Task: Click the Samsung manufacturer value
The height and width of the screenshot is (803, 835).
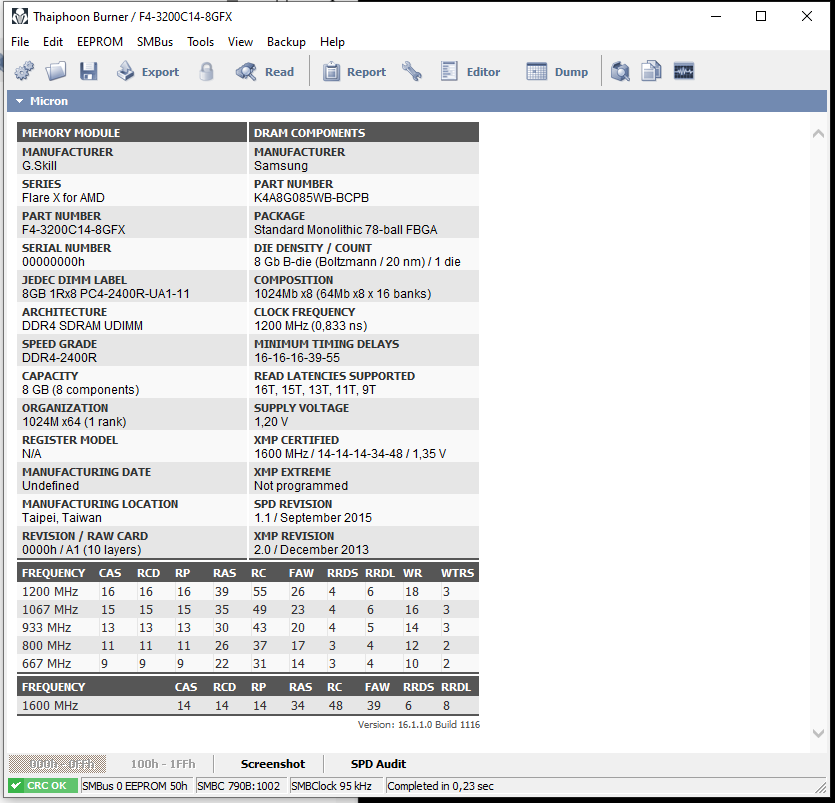Action: tap(281, 166)
